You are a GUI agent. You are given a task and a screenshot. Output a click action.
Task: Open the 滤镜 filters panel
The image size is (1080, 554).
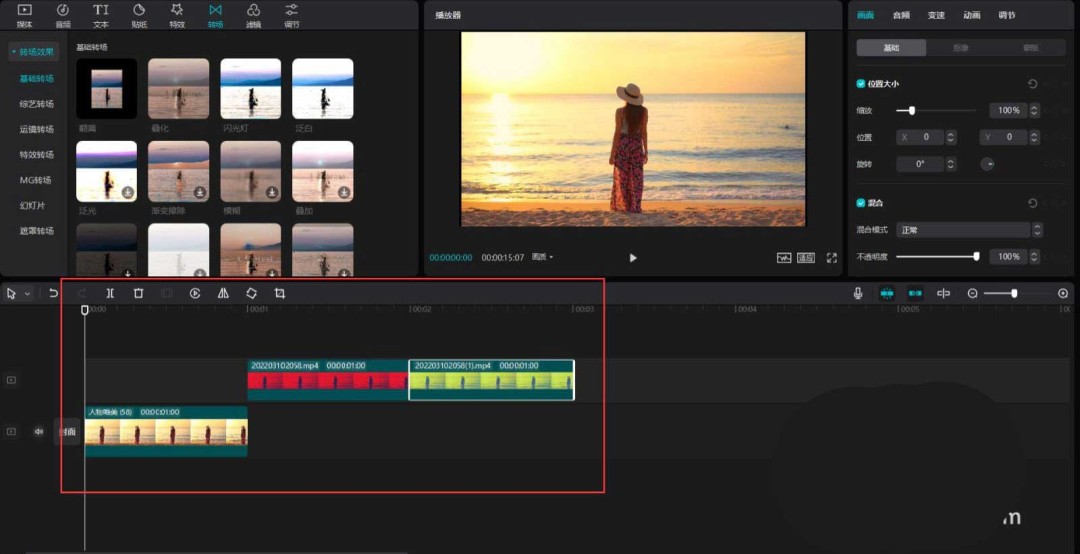pos(253,14)
